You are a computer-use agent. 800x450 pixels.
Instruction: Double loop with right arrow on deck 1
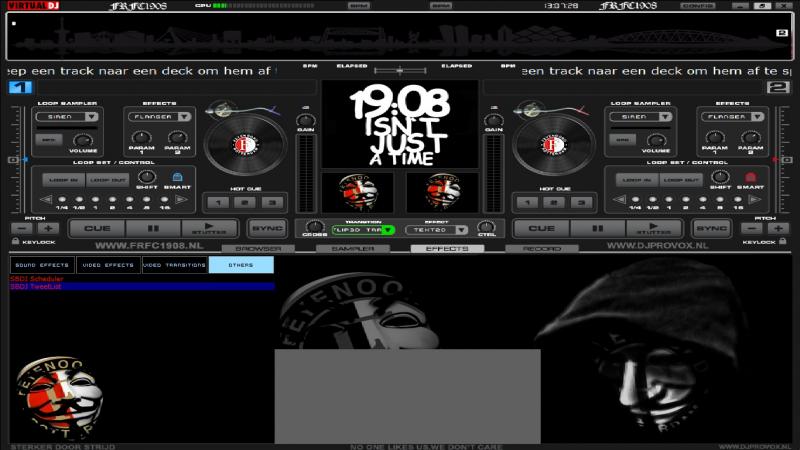pyautogui.click(x=181, y=199)
